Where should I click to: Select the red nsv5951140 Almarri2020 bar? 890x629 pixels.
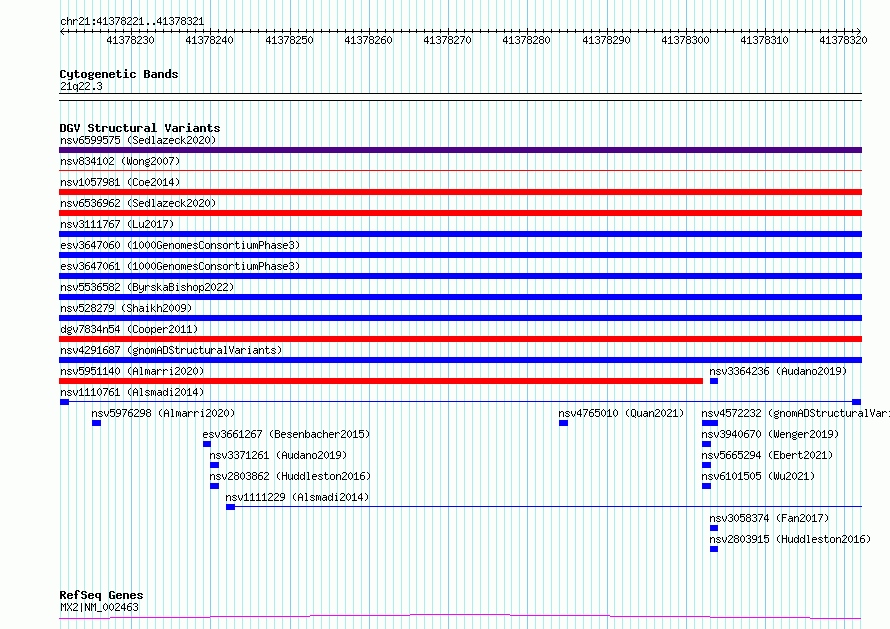[381, 381]
